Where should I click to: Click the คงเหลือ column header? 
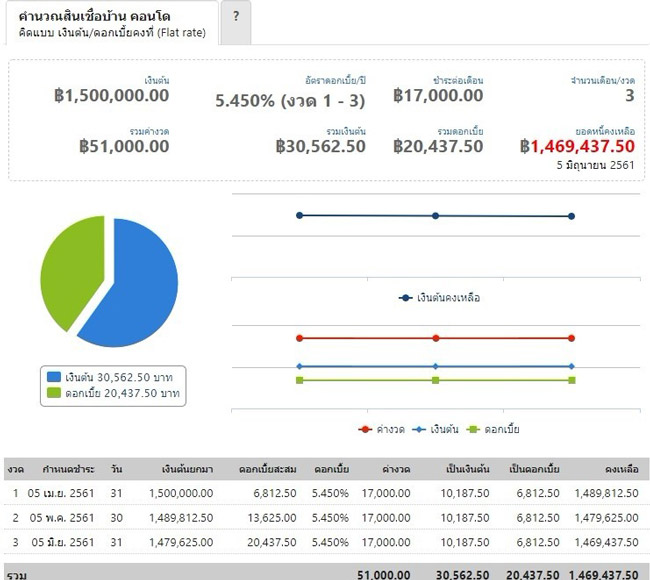621,469
